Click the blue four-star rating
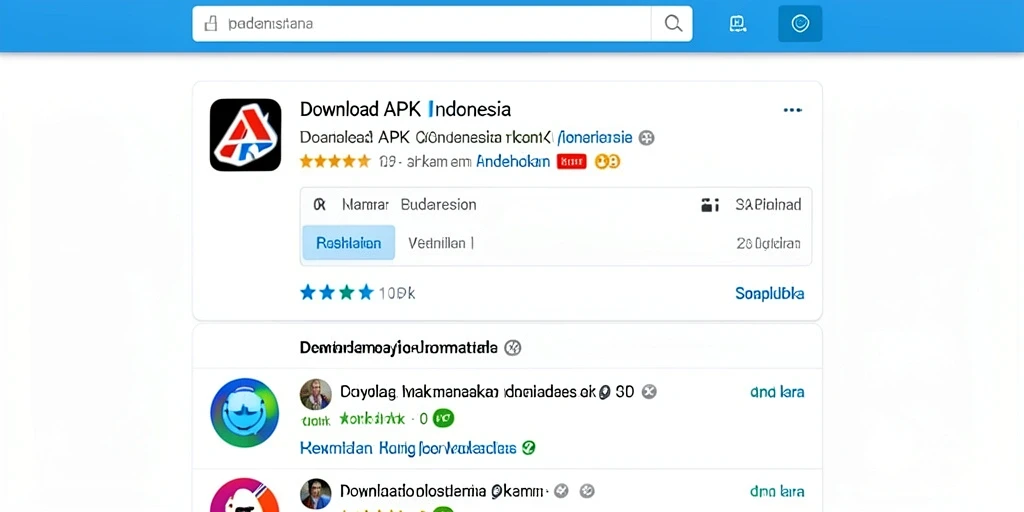Viewport: 1024px width, 512px height. [336, 293]
